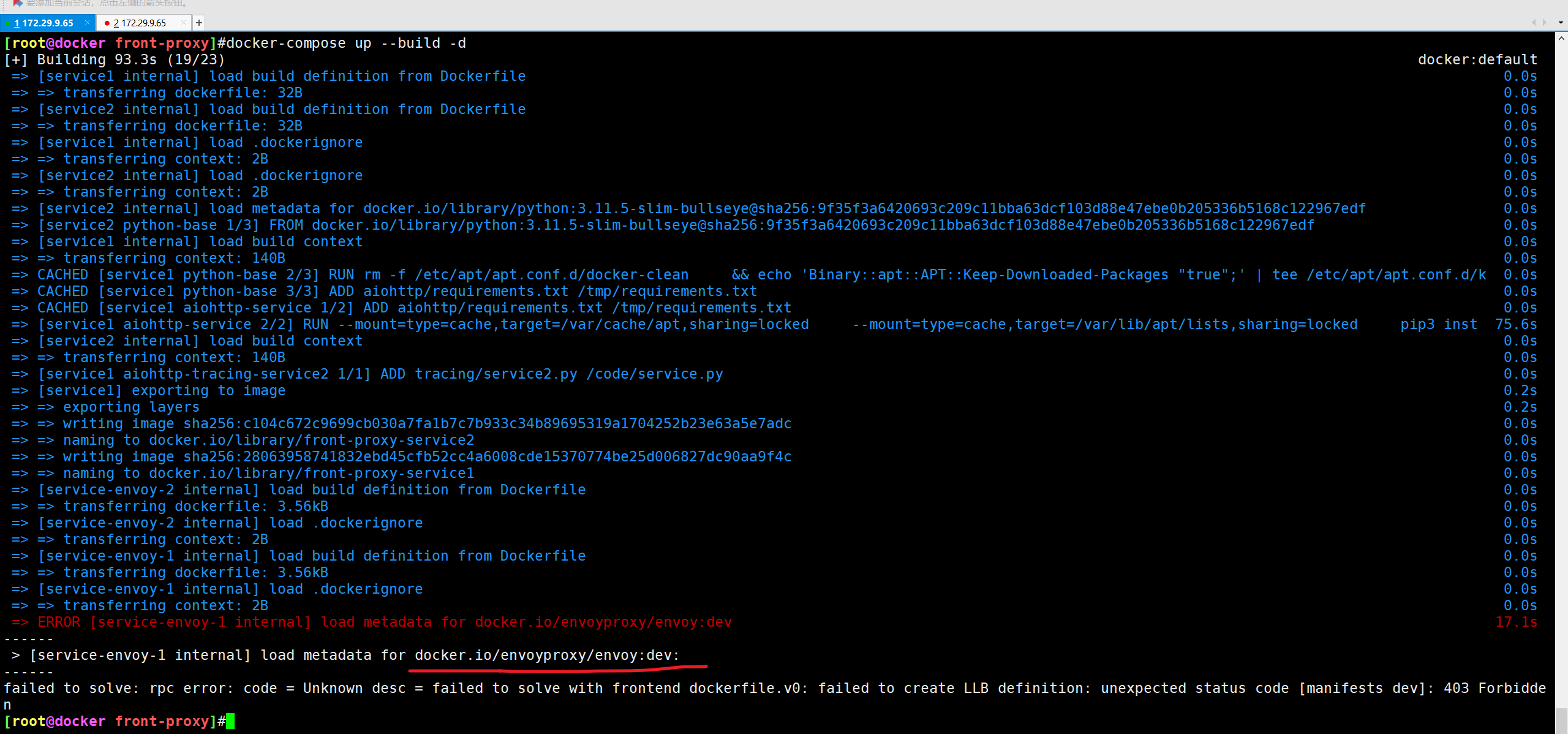
Task: Click '[service-envoy-2 internal] load build definition' line
Action: click(312, 490)
